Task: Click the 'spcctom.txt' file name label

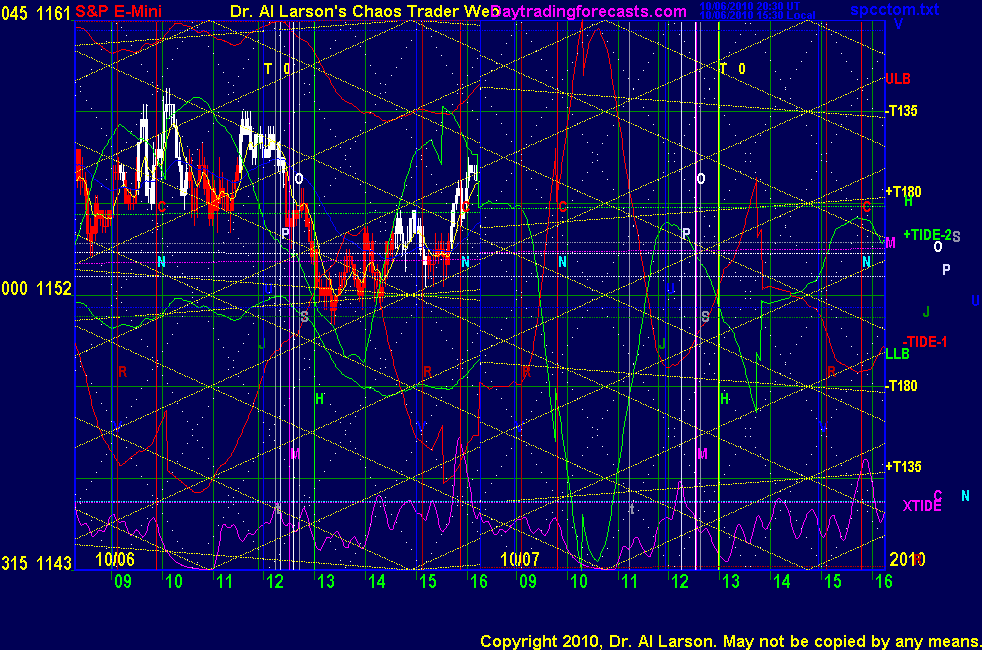Action: 894,9
